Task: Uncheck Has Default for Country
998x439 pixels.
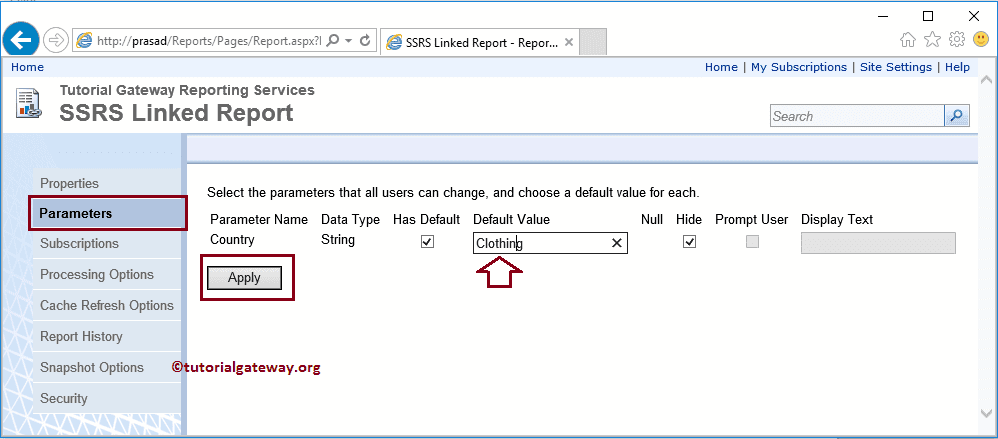Action: click(428, 242)
